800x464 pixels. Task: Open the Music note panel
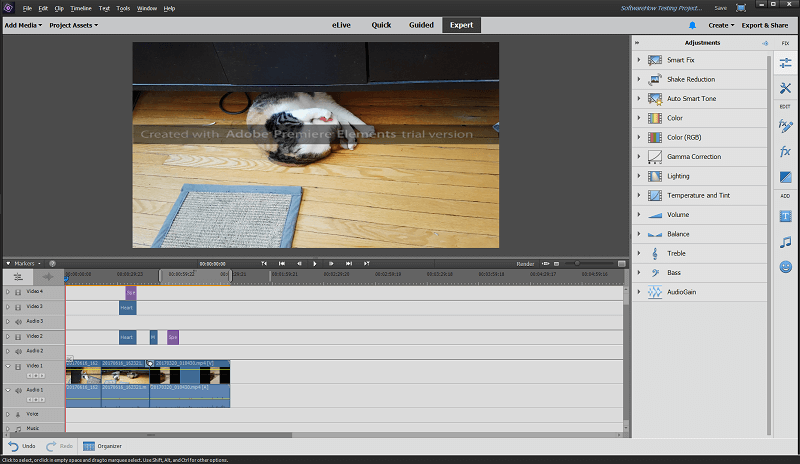coord(785,242)
